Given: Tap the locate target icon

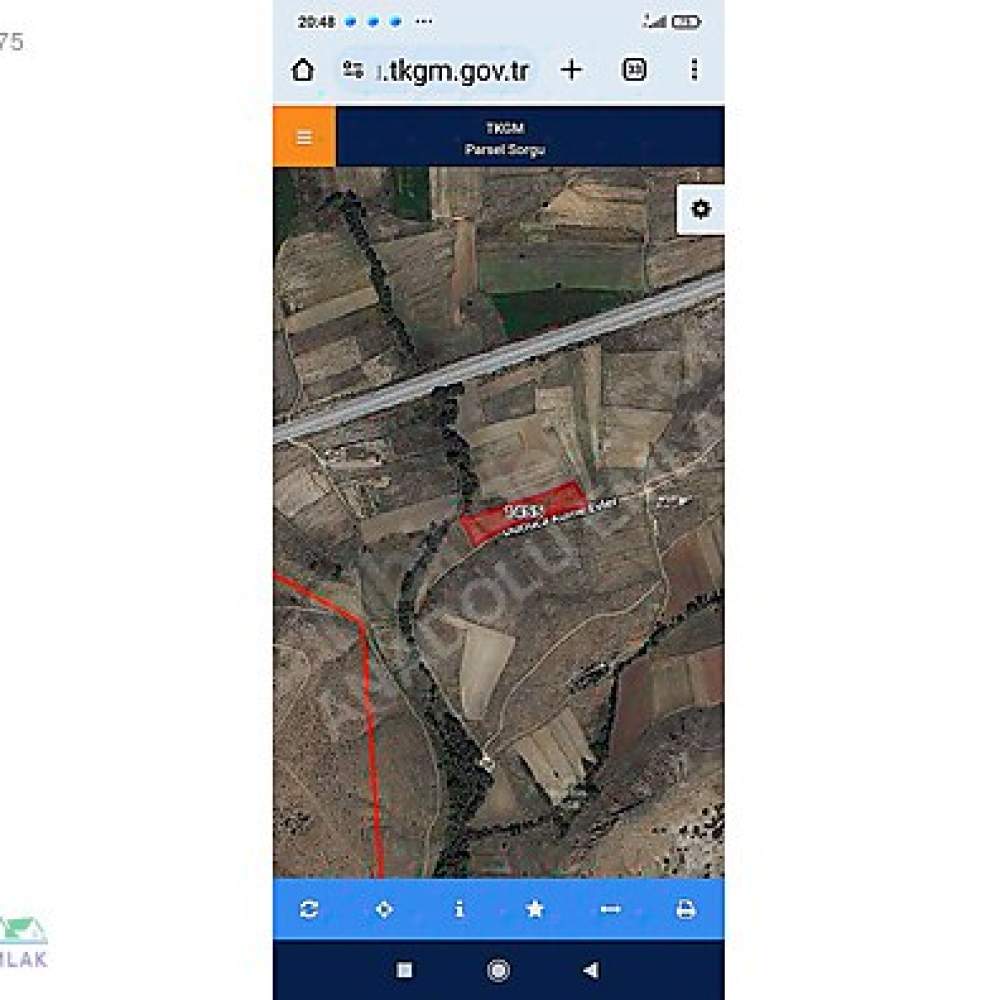Looking at the screenshot, I should pyautogui.click(x=384, y=909).
